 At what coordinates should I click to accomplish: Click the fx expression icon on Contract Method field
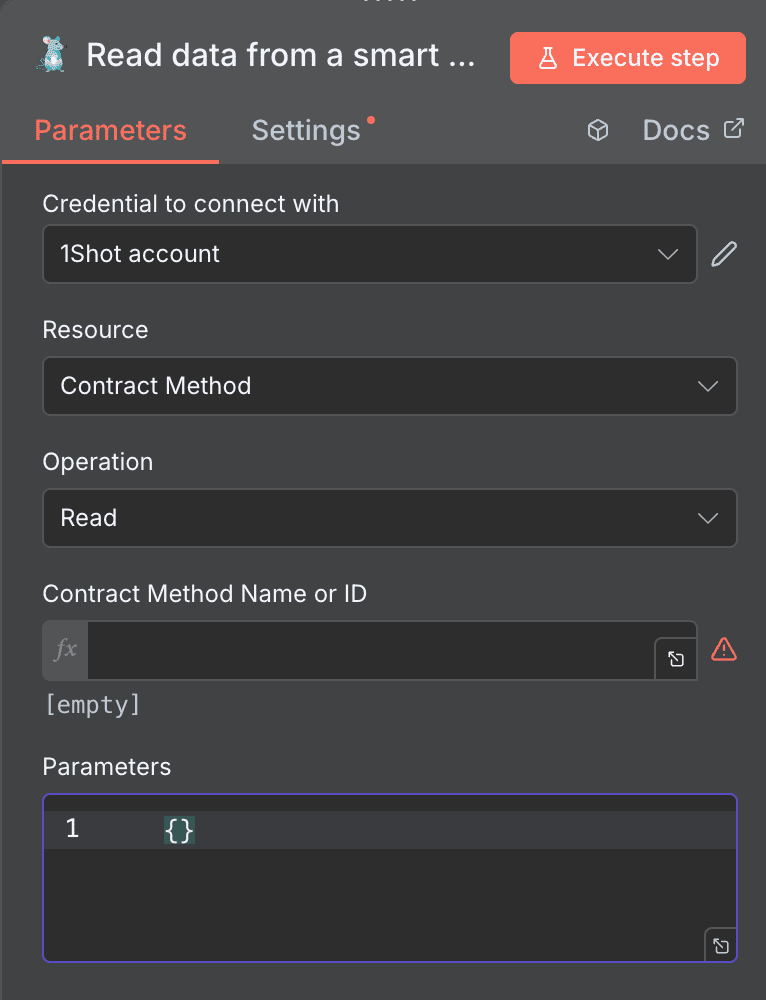(64, 649)
